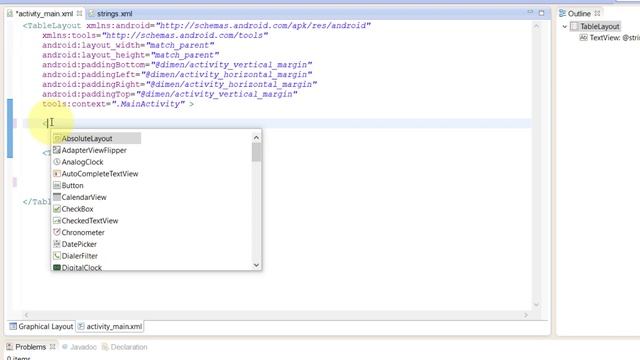Click the xmlns:tools attribute line
The height and width of the screenshot is (360, 640).
[x=155, y=36]
